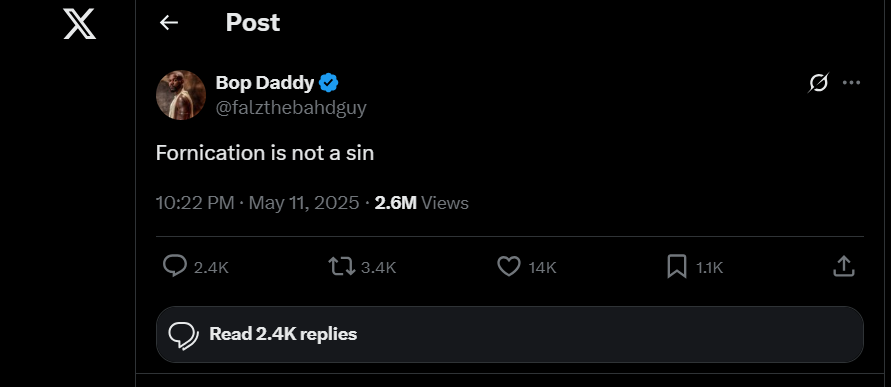The width and height of the screenshot is (891, 387).
Task: Click the X logo home icon
Action: coord(80,23)
